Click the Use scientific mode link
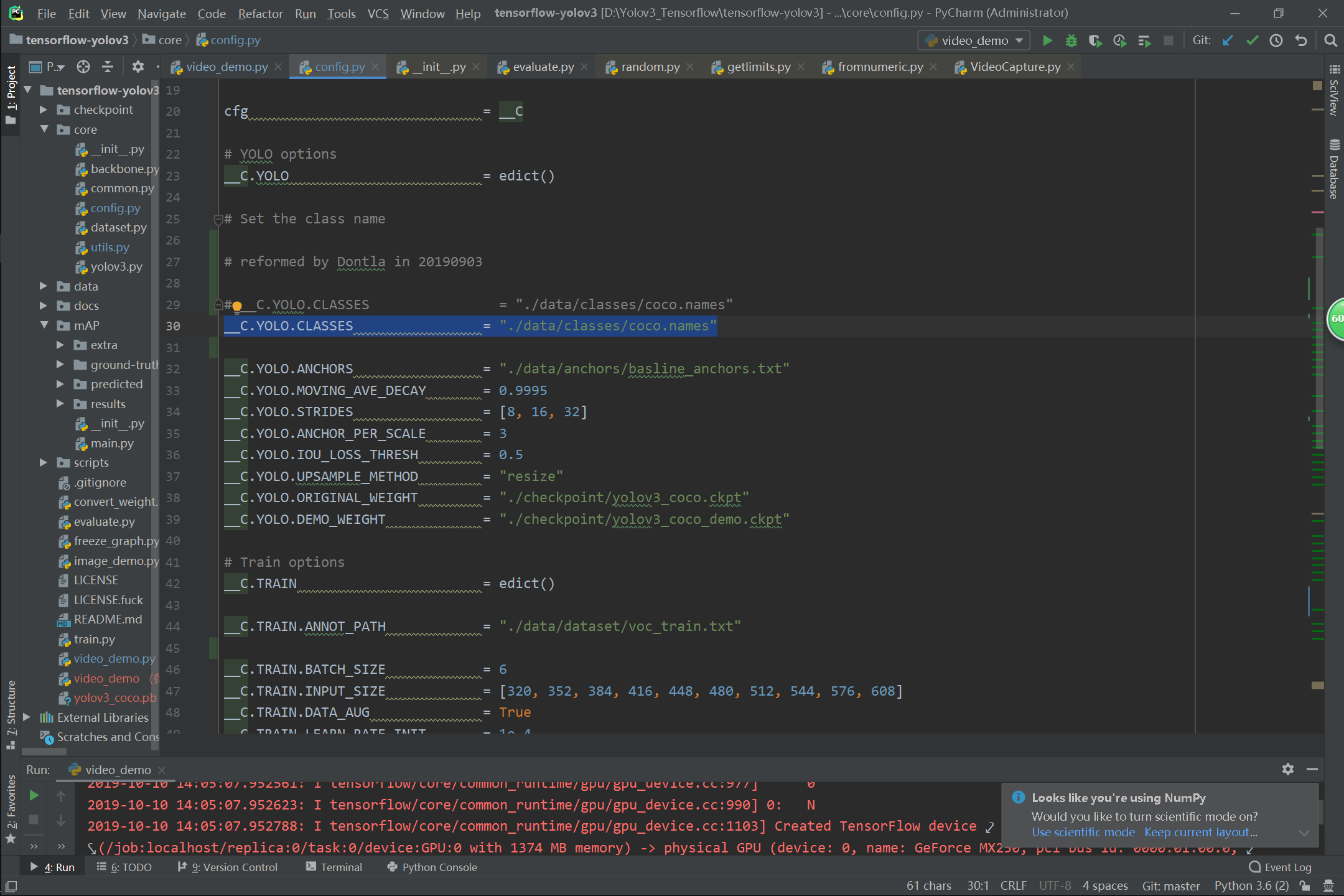Screen dimensions: 1344x896 pyautogui.click(x=1083, y=832)
